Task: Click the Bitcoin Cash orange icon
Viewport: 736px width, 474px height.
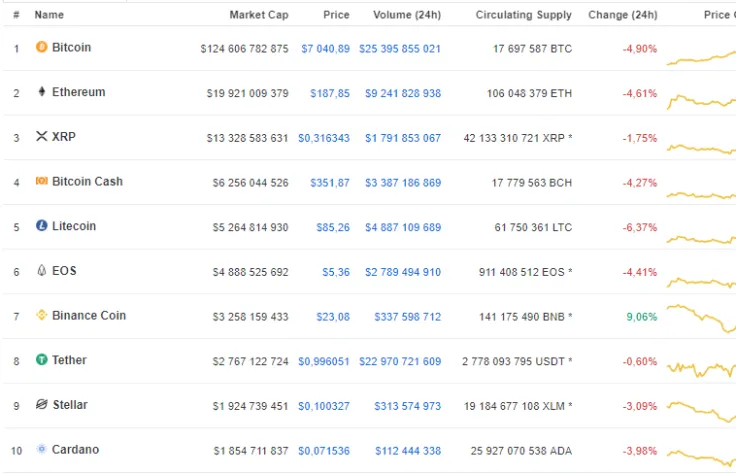Action: tap(42, 181)
